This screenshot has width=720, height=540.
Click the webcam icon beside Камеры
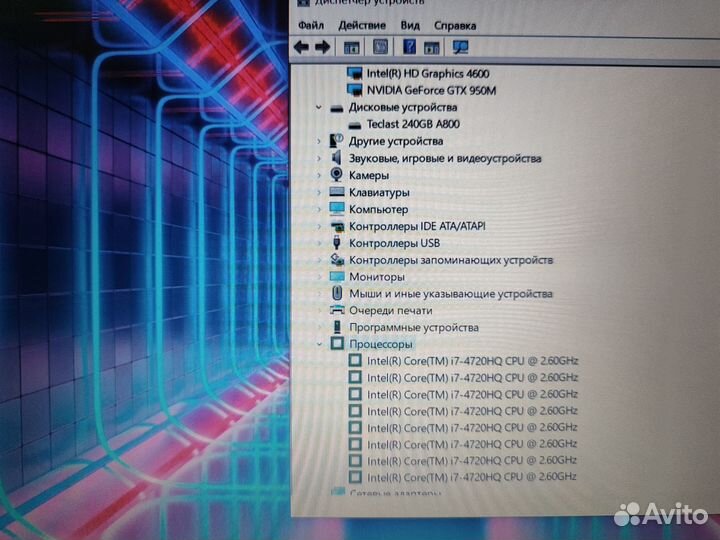coord(337,174)
